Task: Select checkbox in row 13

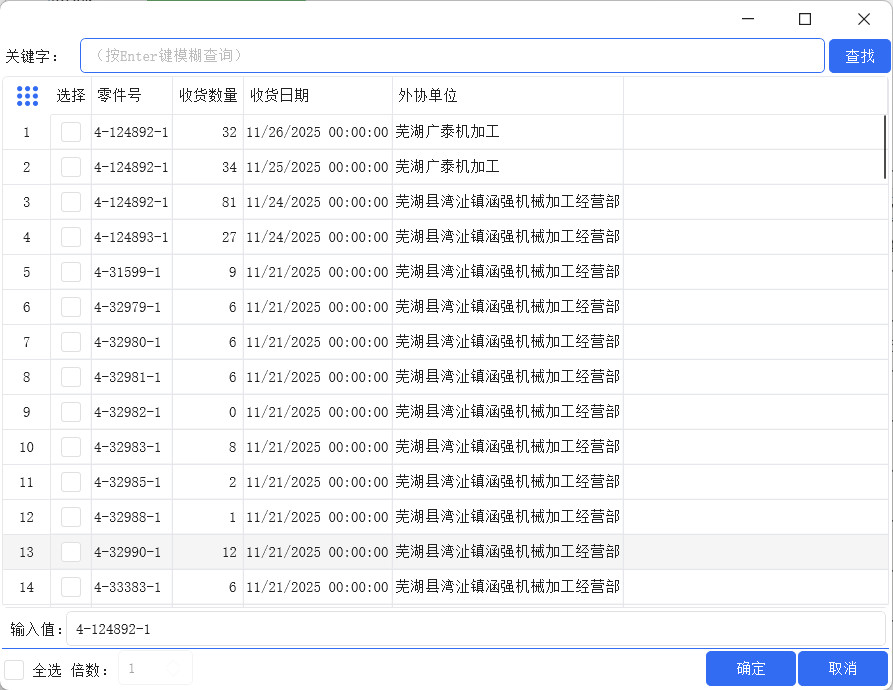Action: coord(71,552)
